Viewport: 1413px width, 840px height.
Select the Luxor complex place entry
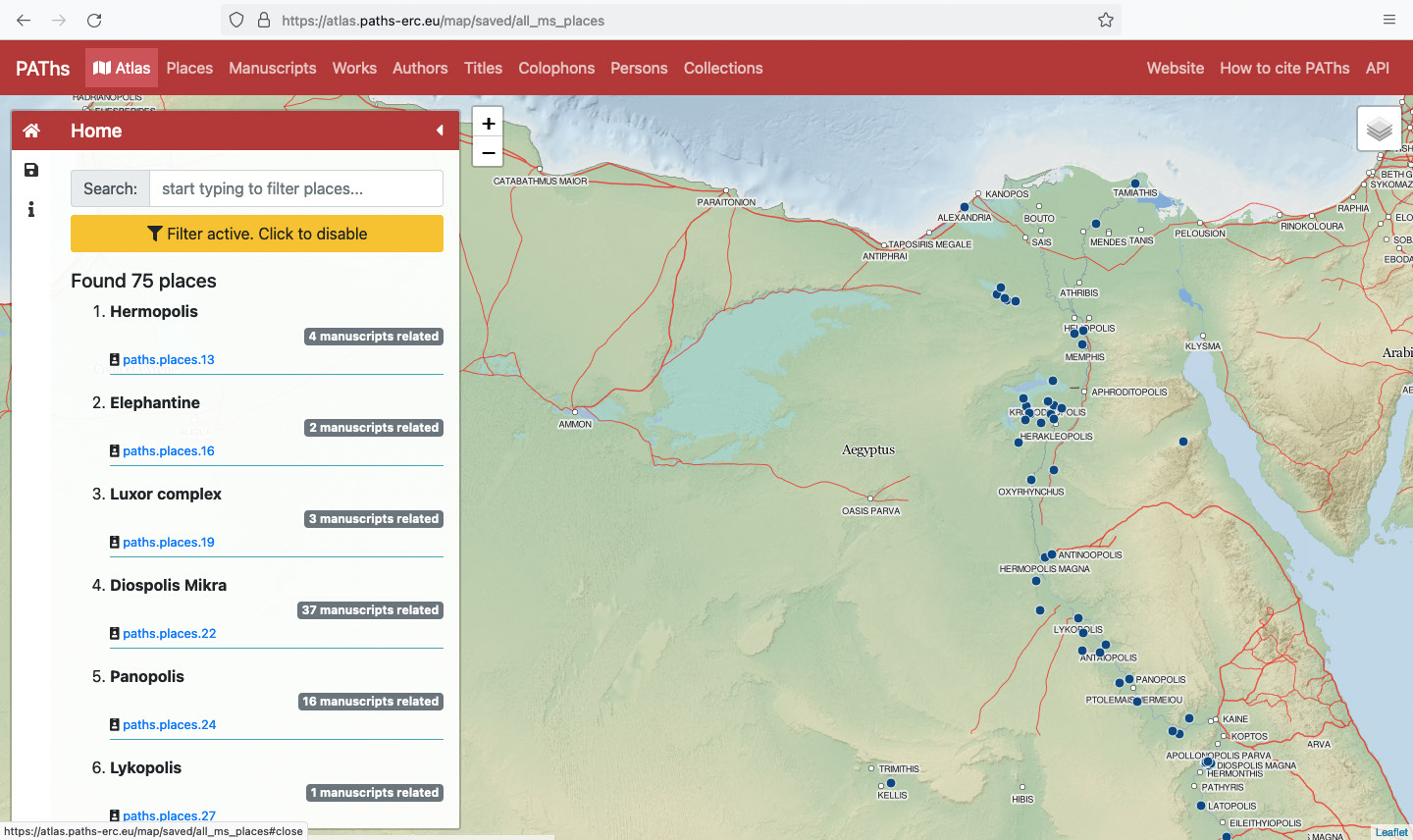(166, 494)
